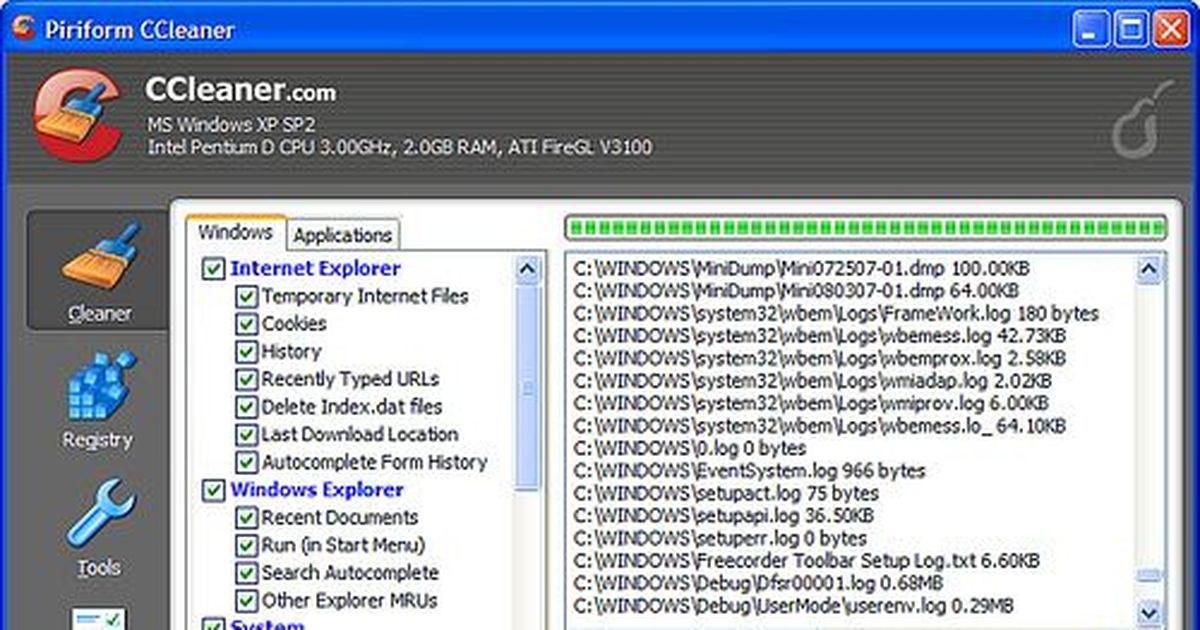Select the Windows tab

click(235, 232)
